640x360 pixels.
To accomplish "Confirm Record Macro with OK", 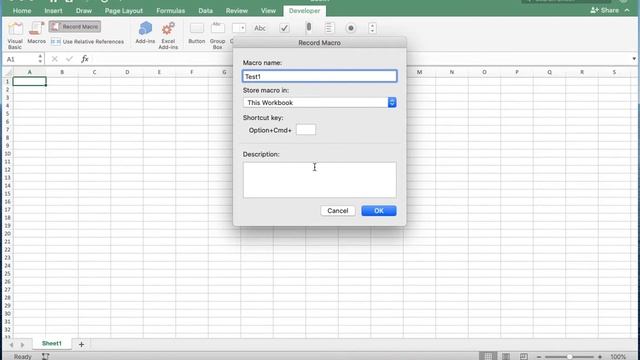I will [379, 211].
